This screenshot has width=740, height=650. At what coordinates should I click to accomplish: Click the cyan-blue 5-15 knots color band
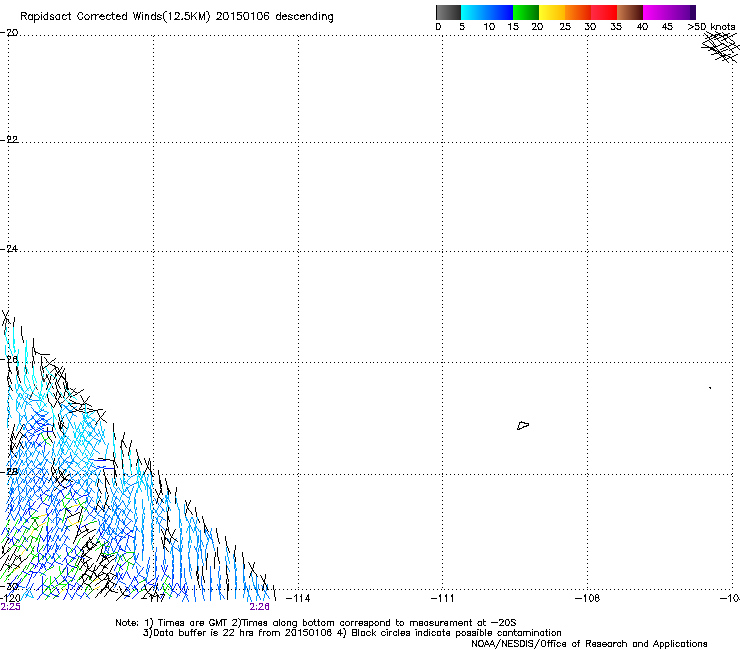click(x=487, y=12)
